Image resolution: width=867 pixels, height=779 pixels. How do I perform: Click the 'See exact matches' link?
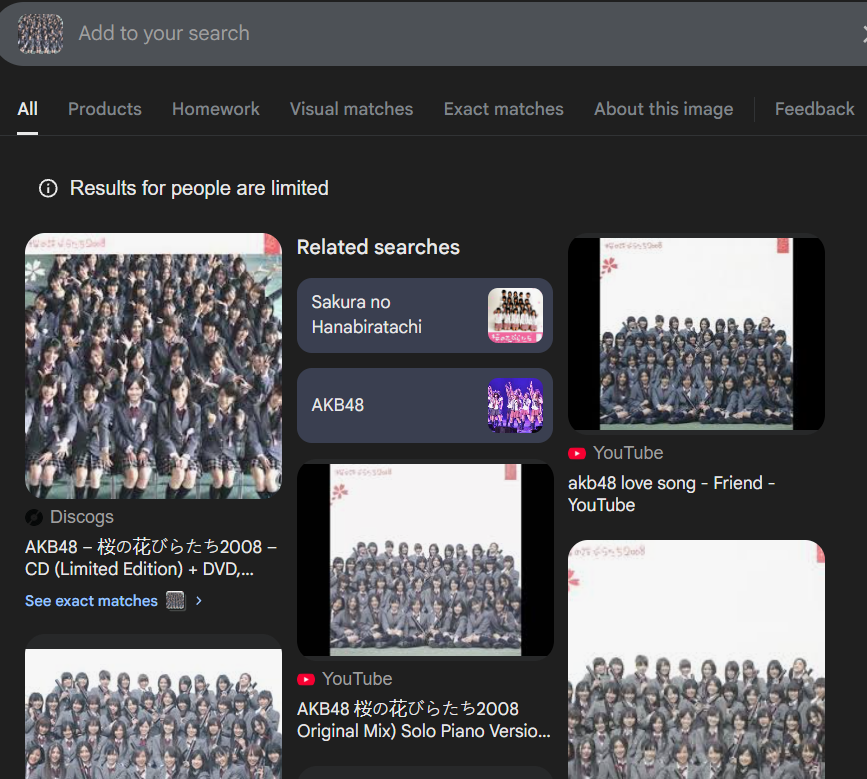point(91,601)
